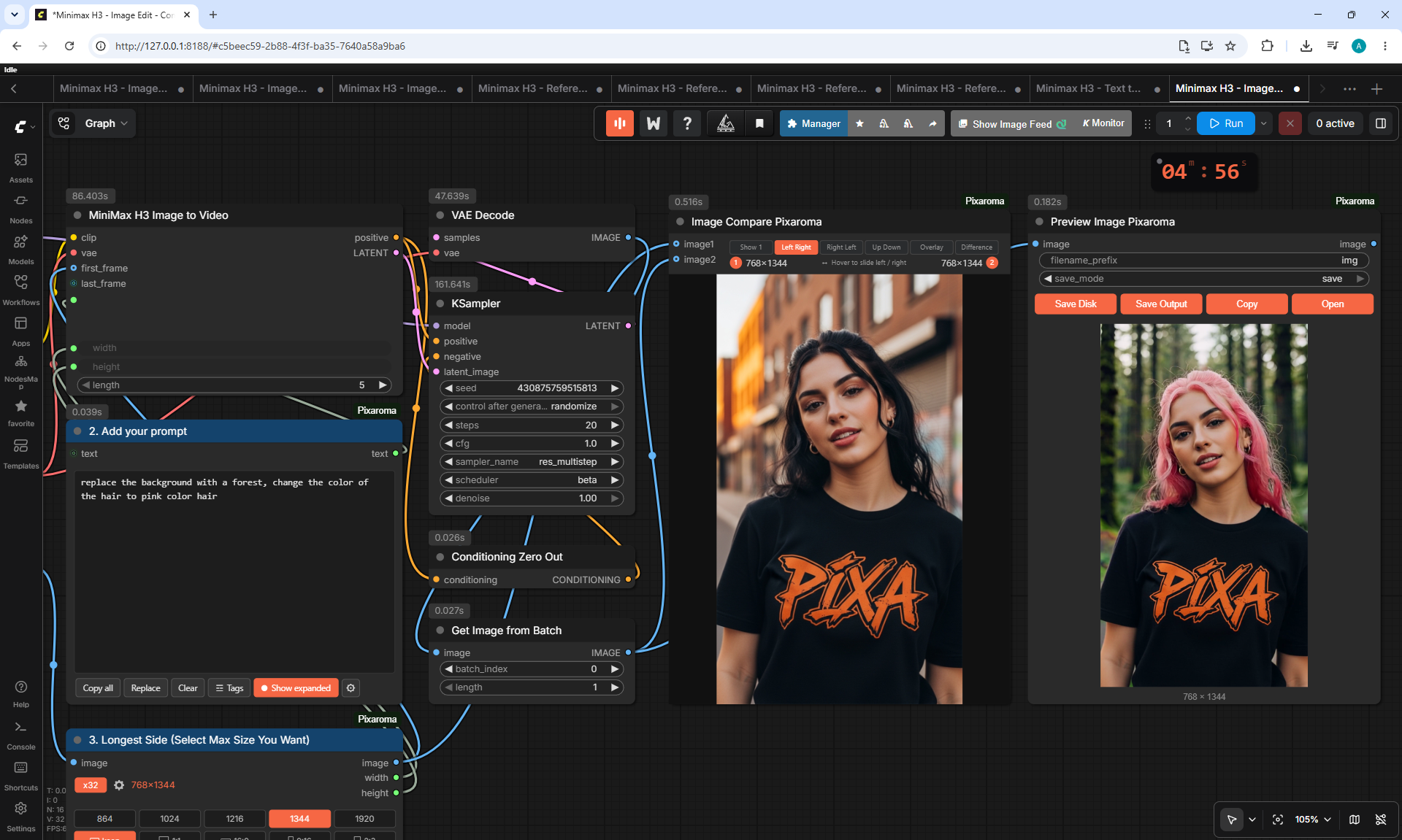The image size is (1402, 840).
Task: Open the control after generate combo
Action: click(x=532, y=406)
